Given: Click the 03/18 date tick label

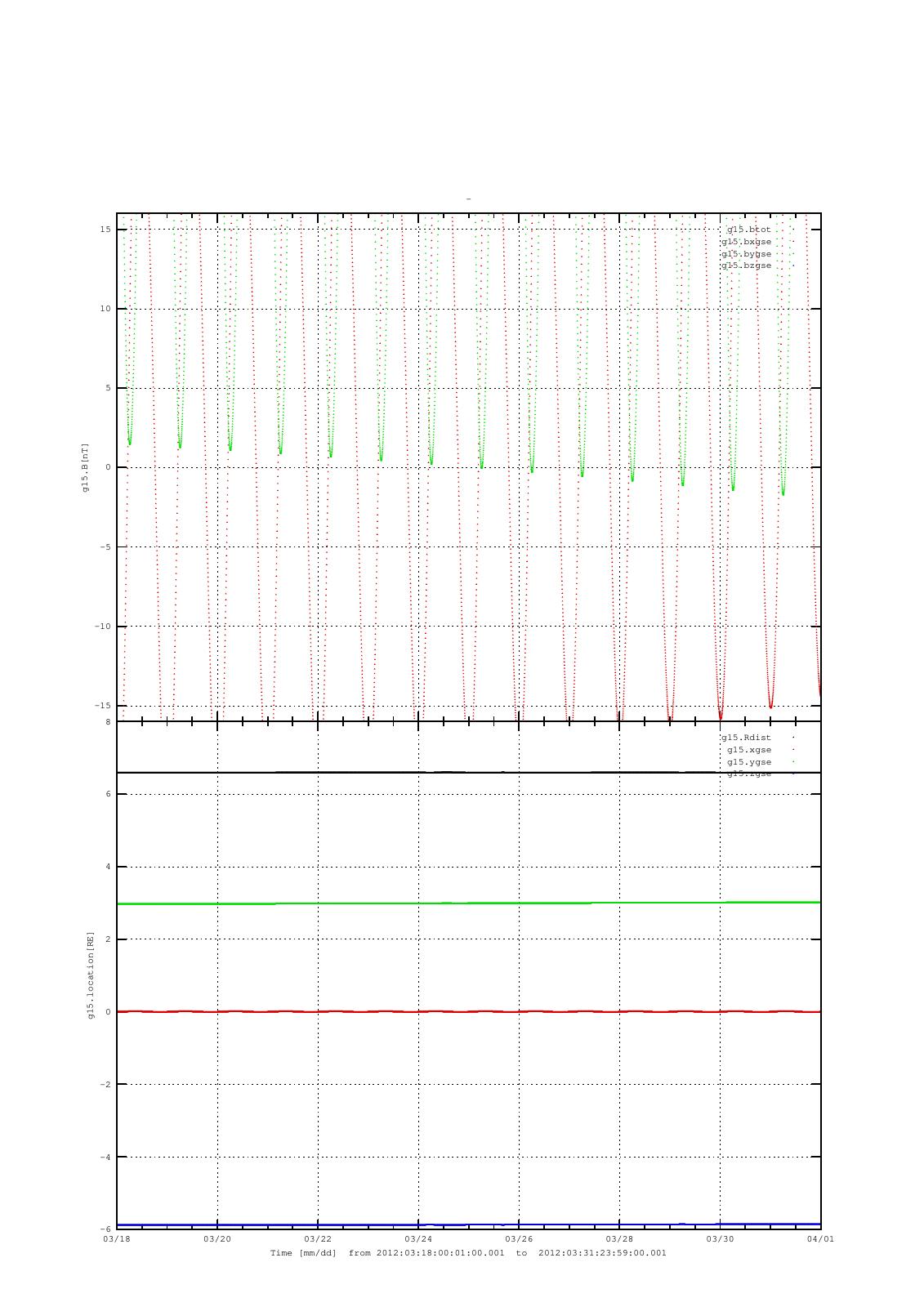Looking at the screenshot, I should pos(117,1239).
